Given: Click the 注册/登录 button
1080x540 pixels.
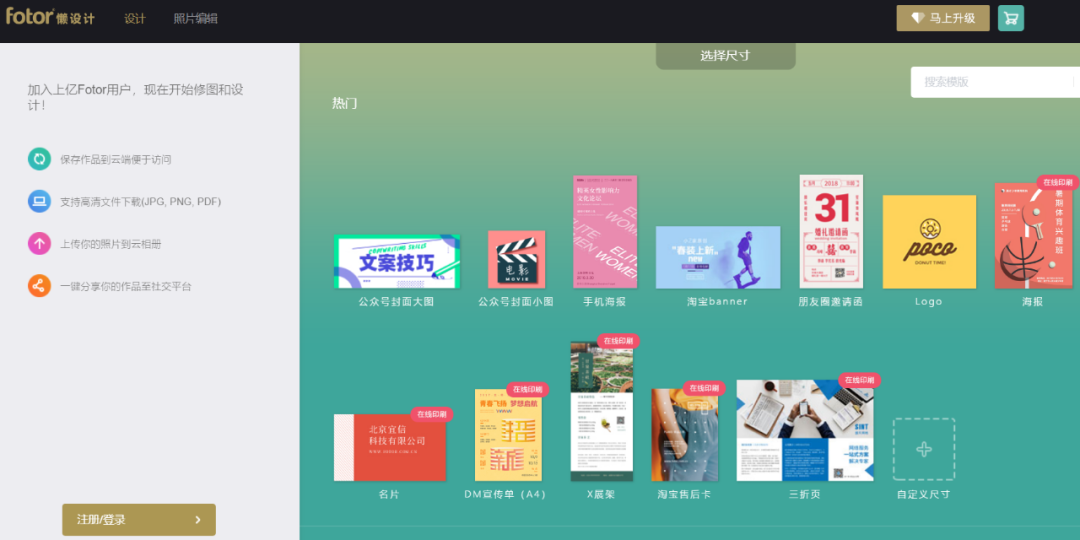Looking at the screenshot, I should coord(139,520).
